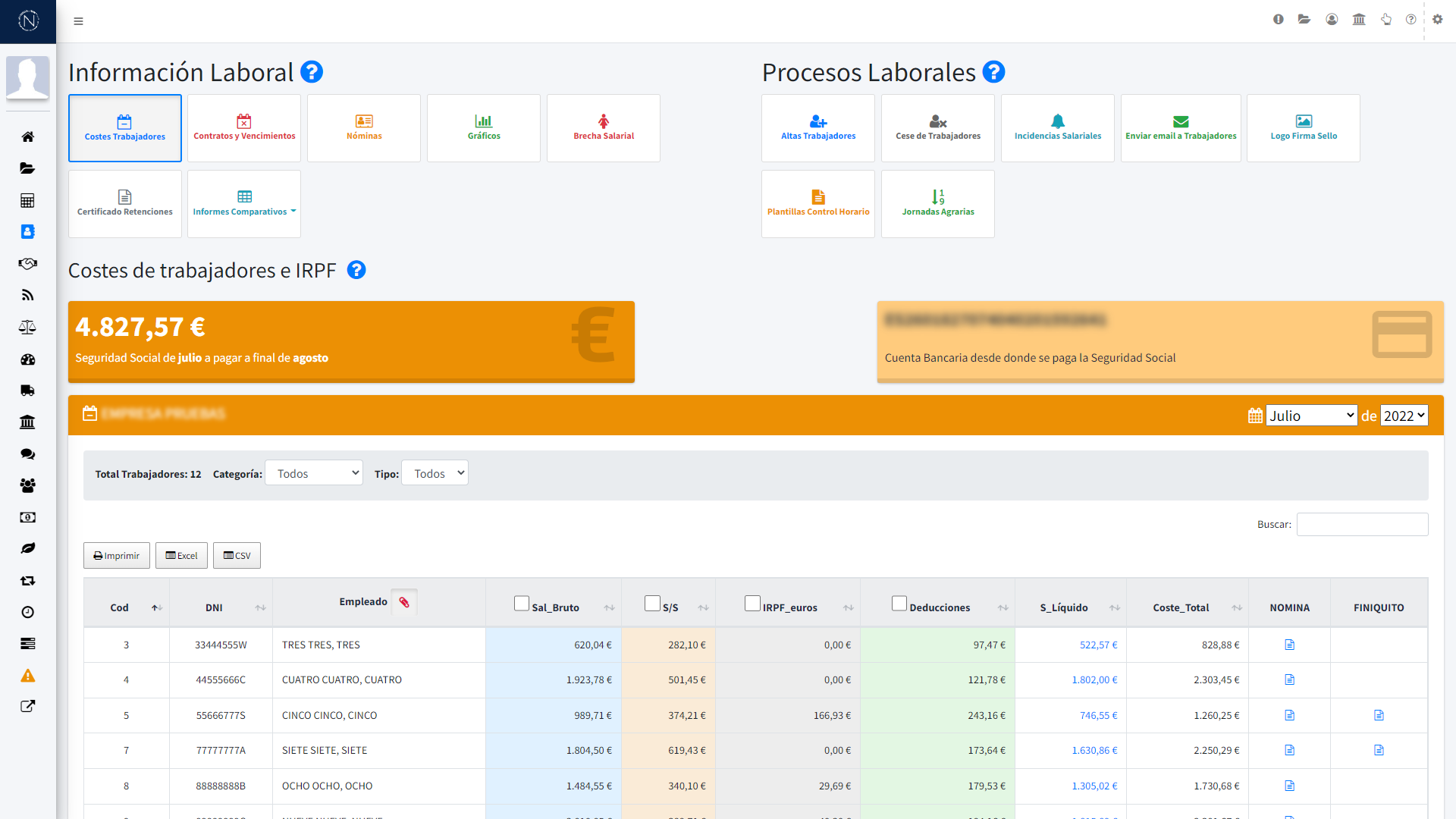Viewport: 1456px width, 819px height.
Task: Expand Informes Comparativos dropdown
Action: [244, 203]
